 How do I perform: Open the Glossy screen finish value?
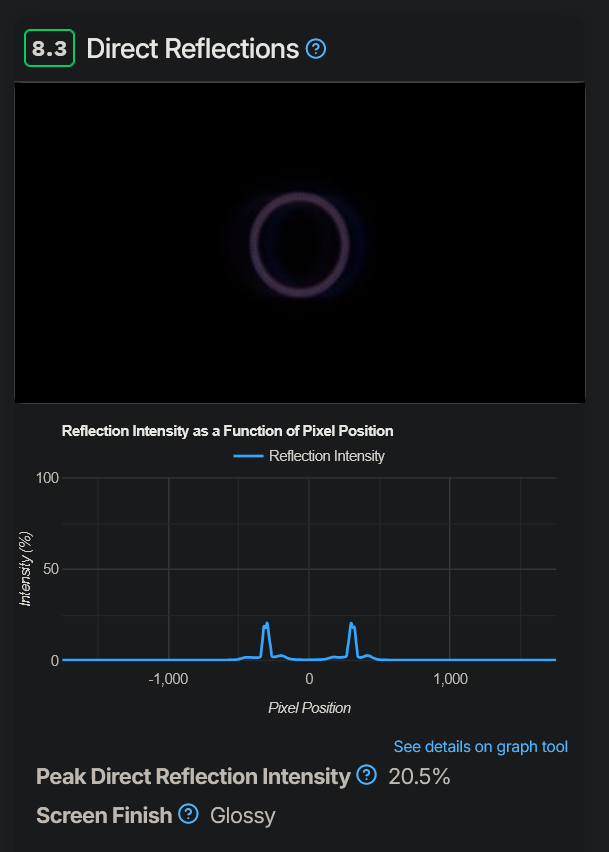pos(242,815)
